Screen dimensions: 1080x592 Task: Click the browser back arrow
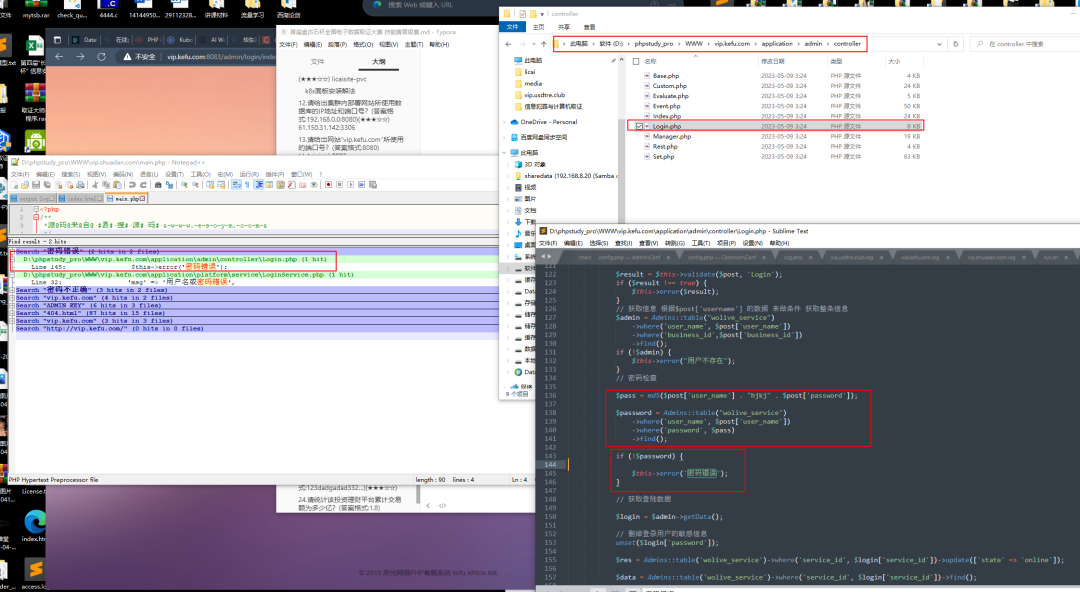(59, 57)
